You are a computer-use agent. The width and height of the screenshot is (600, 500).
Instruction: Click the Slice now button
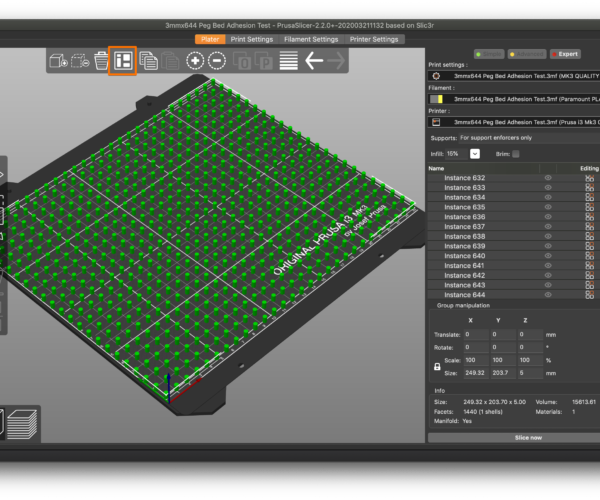[514, 438]
